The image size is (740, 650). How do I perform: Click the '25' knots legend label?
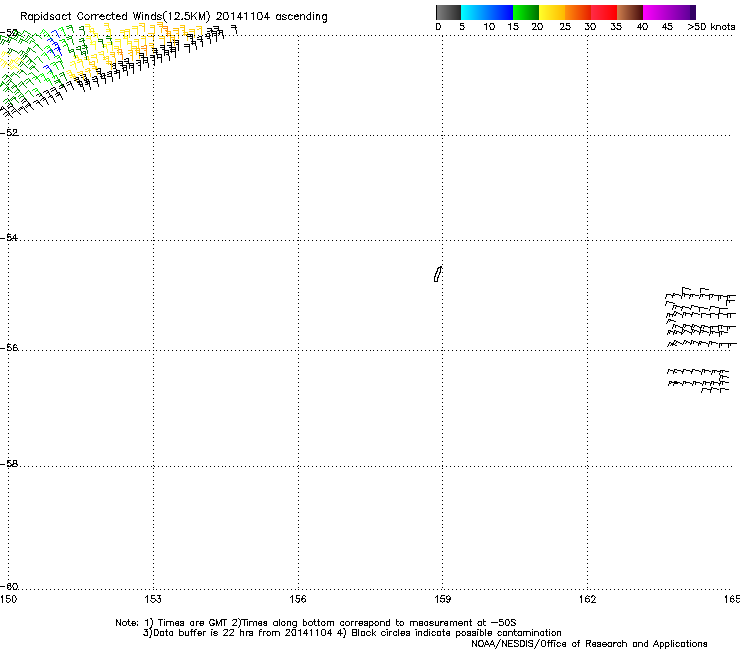[565, 27]
